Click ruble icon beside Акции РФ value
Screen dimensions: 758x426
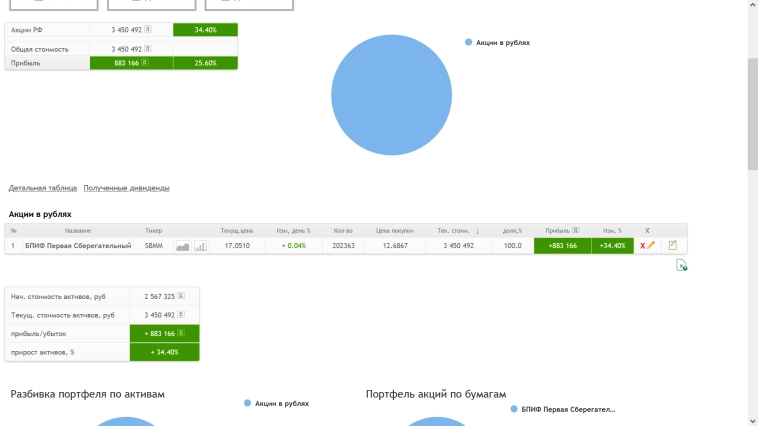pos(148,30)
